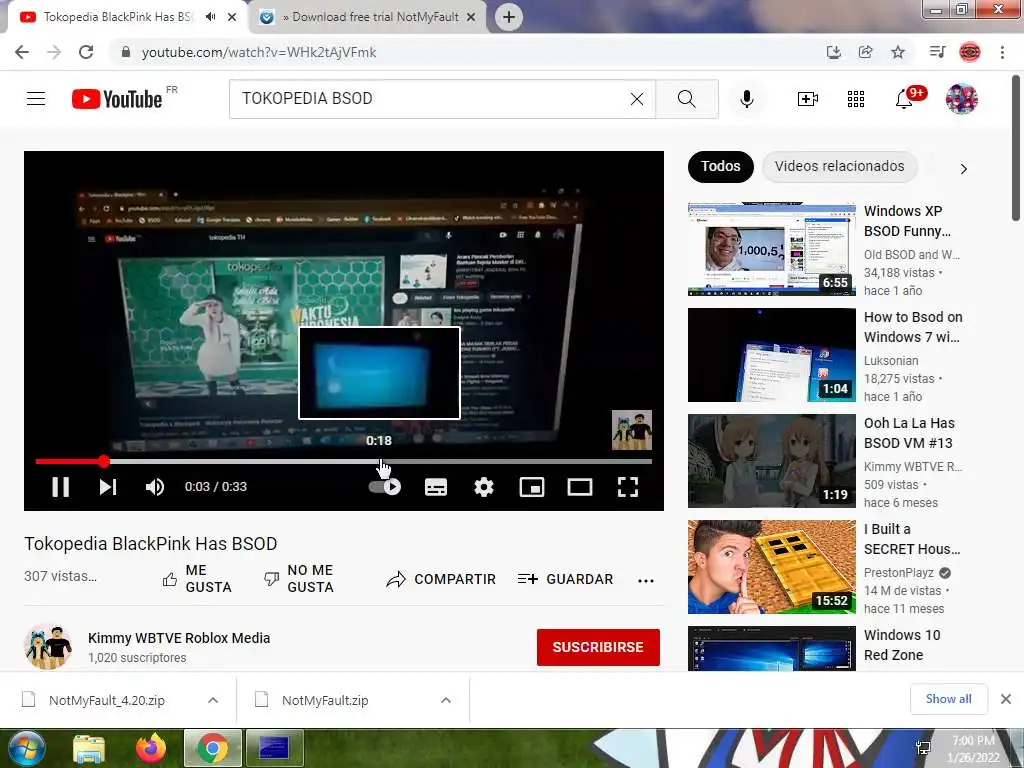
Task: Open the notifications bell
Action: 904,99
